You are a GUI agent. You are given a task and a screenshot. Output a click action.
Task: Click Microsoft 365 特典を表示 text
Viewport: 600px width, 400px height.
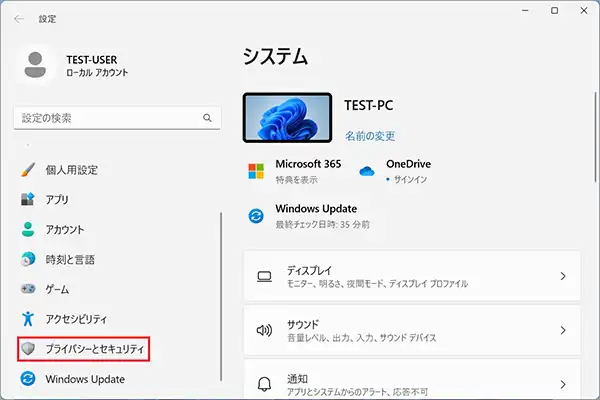click(297, 180)
